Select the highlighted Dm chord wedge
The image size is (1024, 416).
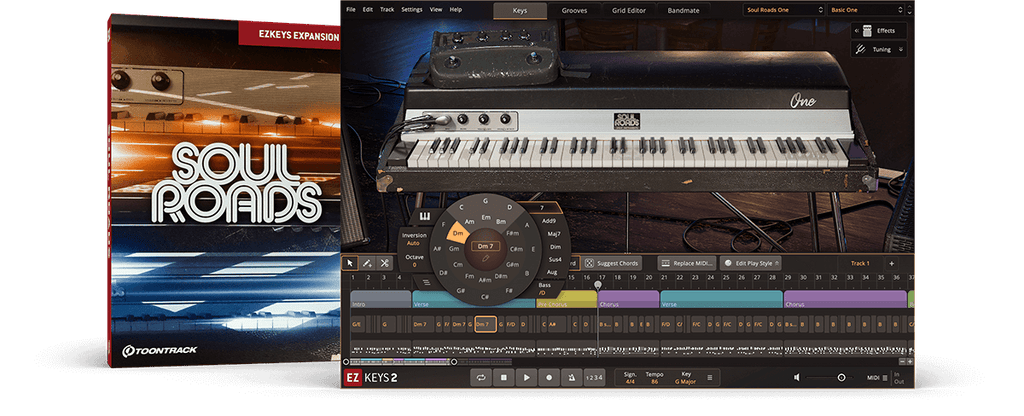pos(458,232)
